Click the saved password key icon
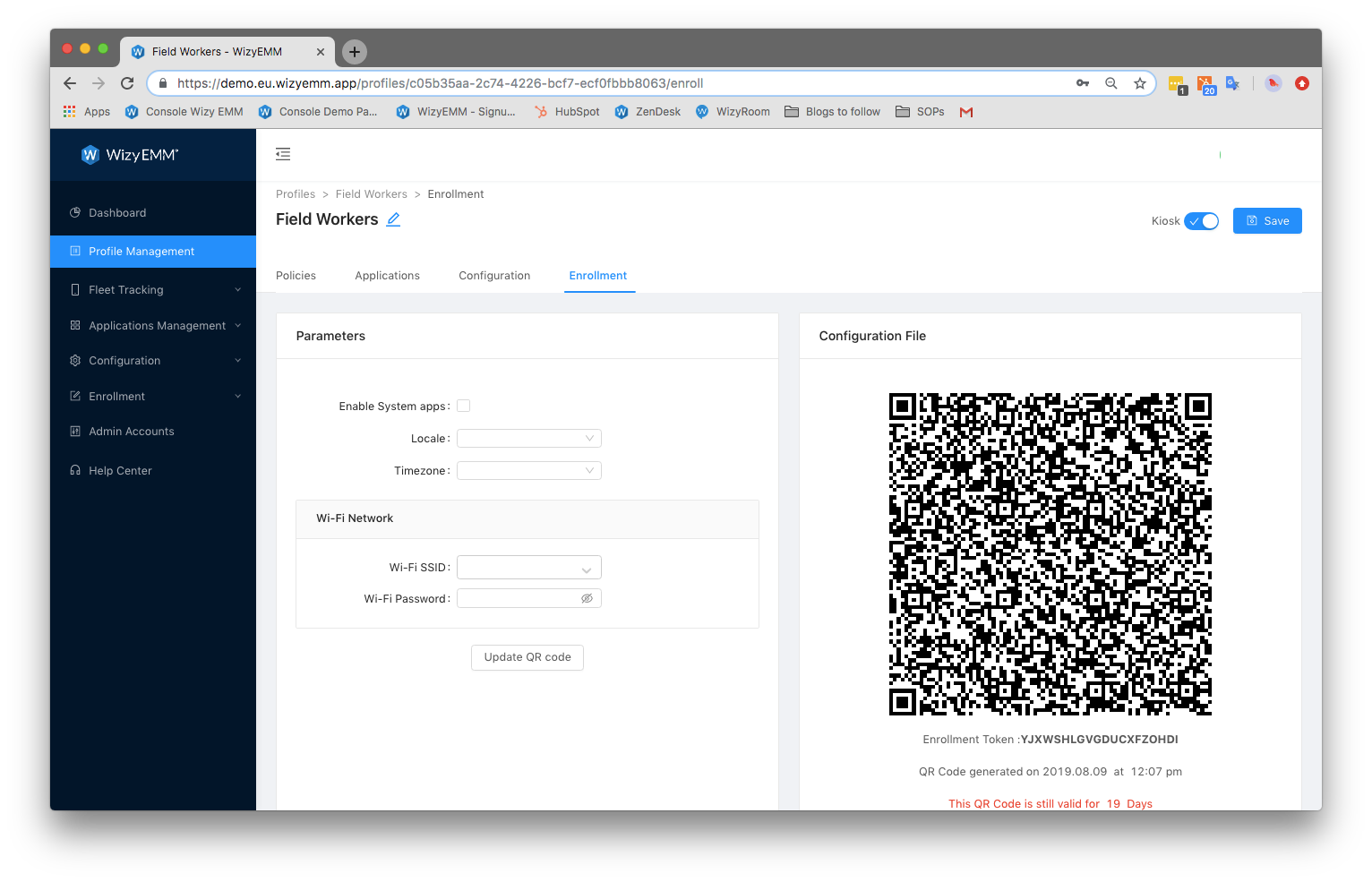This screenshot has height=882, width=1372. click(x=1083, y=83)
